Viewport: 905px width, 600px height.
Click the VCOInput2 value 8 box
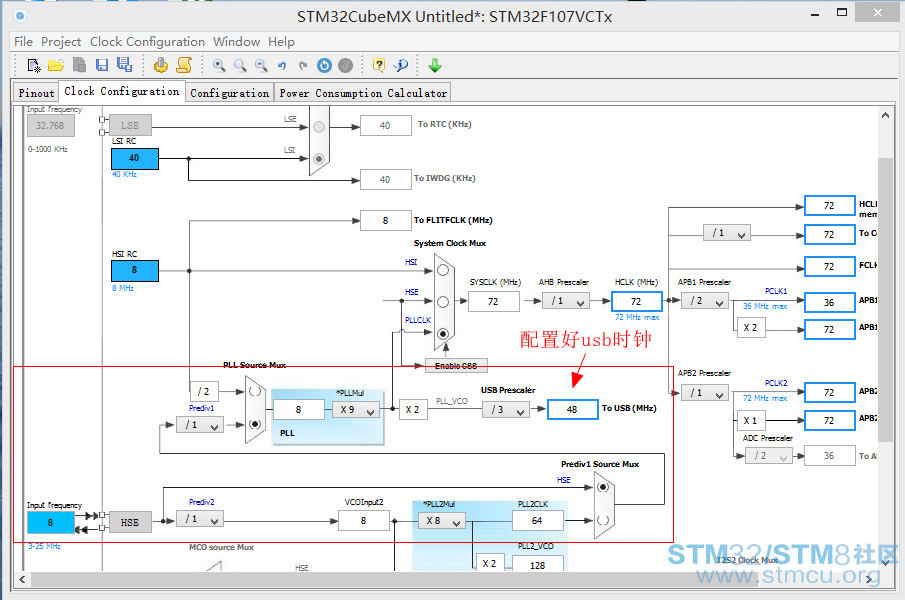363,520
